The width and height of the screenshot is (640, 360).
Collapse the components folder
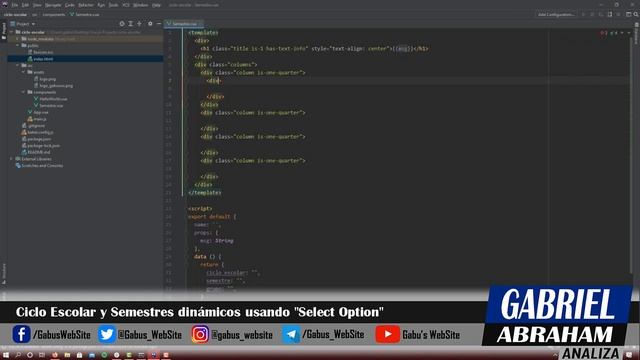(x=24, y=92)
